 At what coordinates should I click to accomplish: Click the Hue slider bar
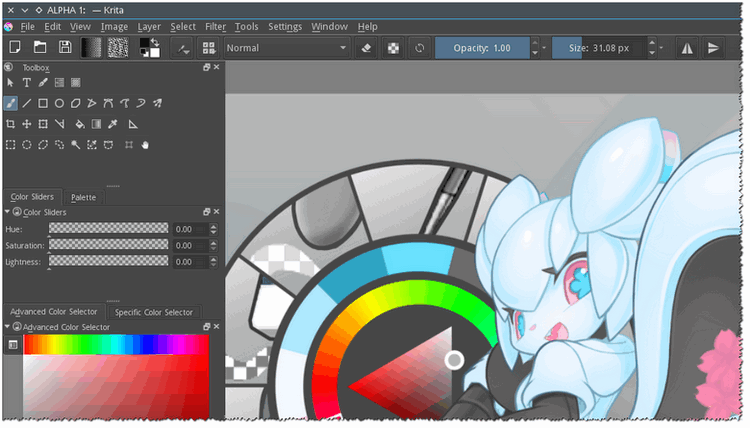coord(109,228)
